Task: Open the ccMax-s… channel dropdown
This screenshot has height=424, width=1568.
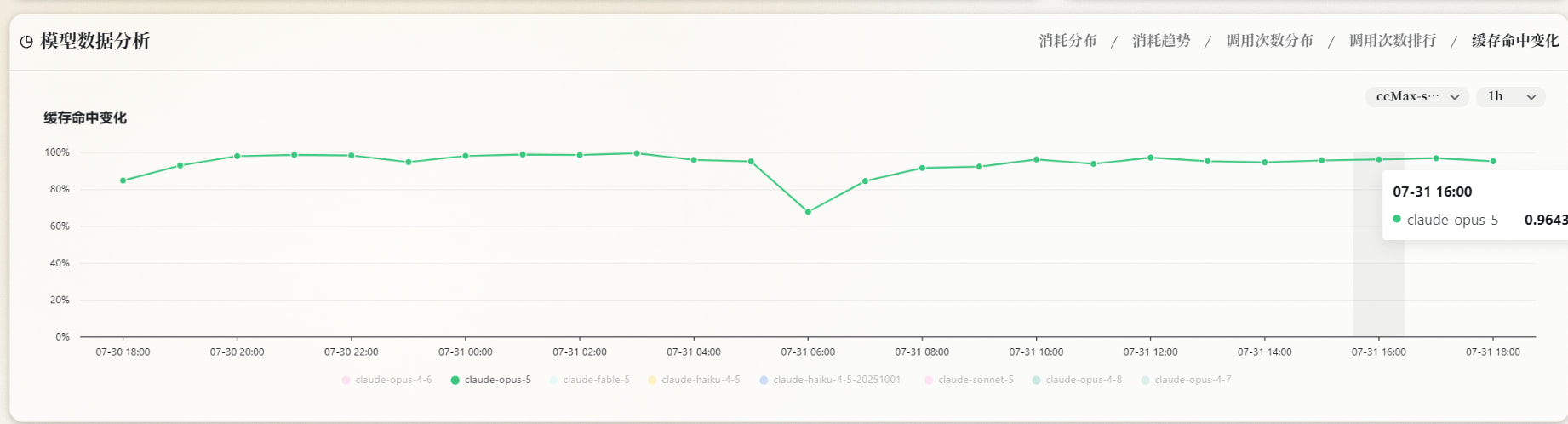Action: coord(1417,96)
